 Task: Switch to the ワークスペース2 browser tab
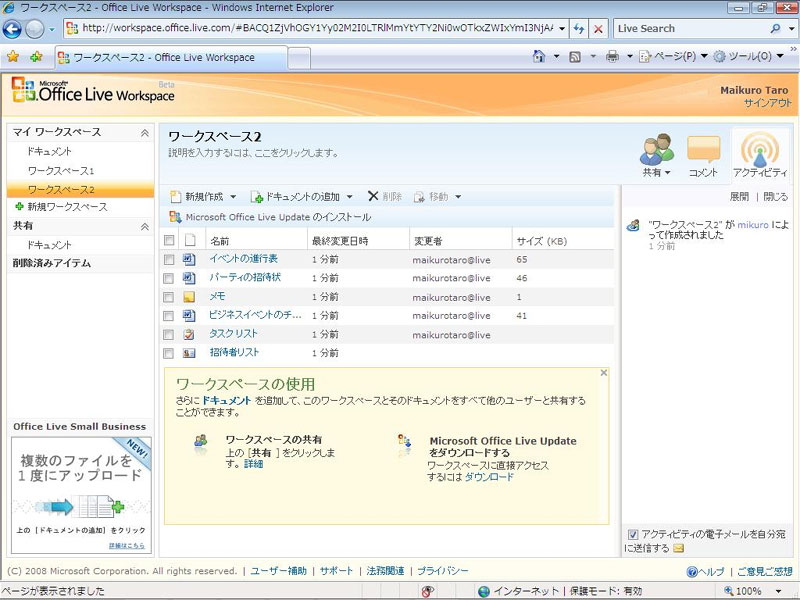pyautogui.click(x=171, y=58)
